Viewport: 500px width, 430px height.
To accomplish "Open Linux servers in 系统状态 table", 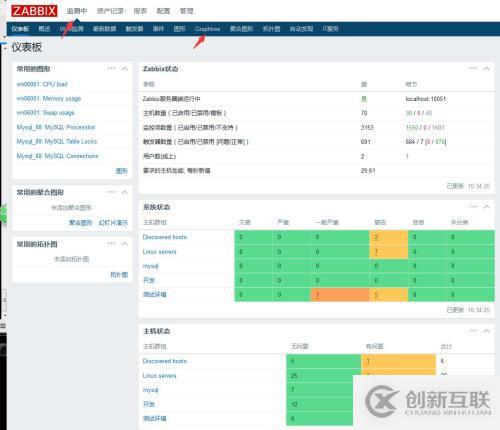I will [x=159, y=252].
